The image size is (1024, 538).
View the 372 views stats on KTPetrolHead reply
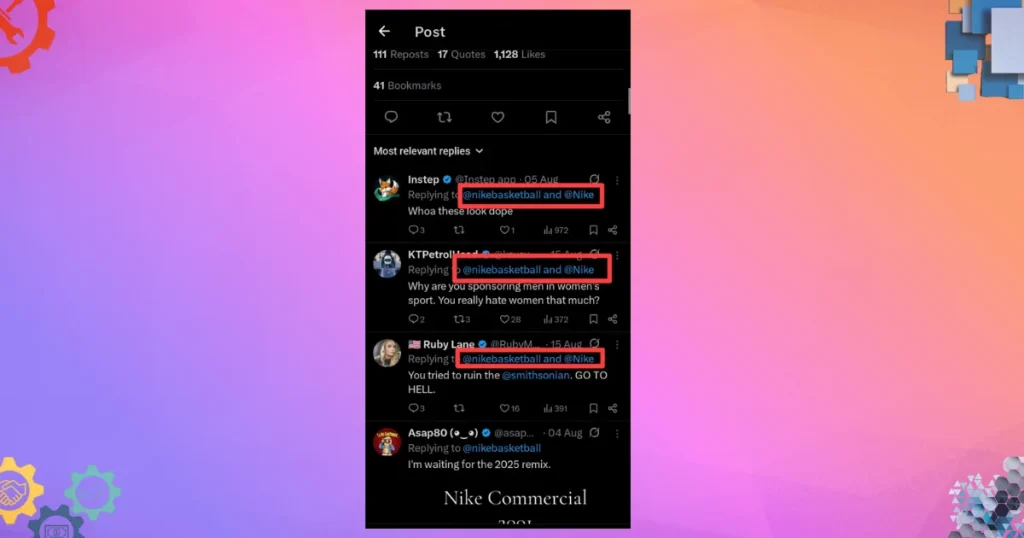(x=556, y=319)
